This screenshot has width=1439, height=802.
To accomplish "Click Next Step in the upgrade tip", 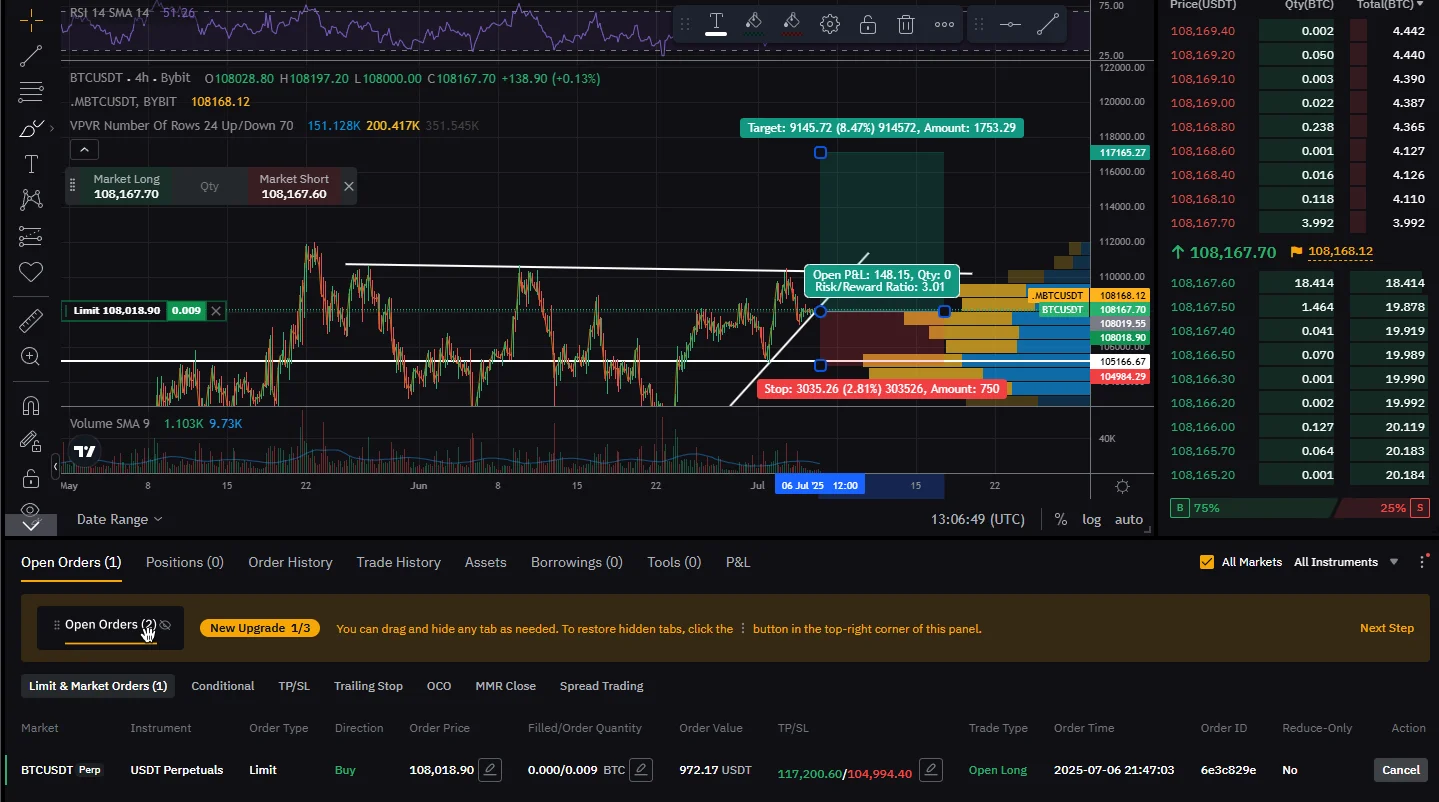I will 1387,628.
